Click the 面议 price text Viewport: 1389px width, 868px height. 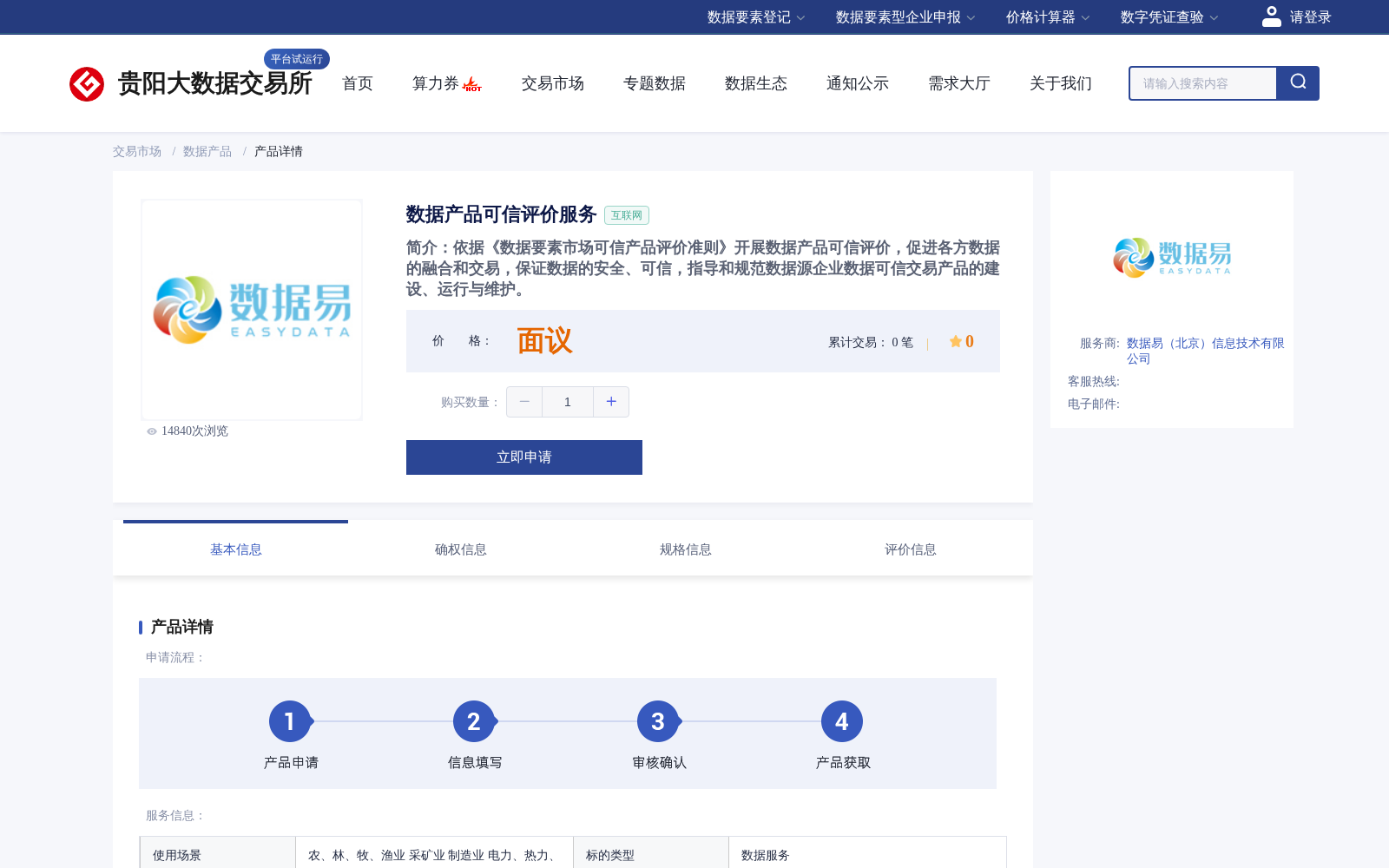coord(545,341)
